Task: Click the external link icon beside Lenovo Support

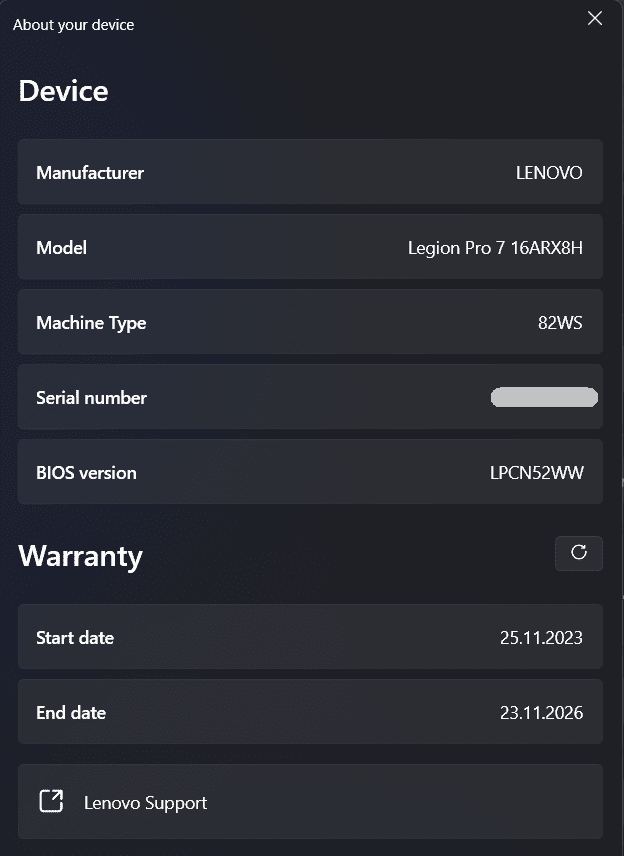Action: pyautogui.click(x=51, y=802)
